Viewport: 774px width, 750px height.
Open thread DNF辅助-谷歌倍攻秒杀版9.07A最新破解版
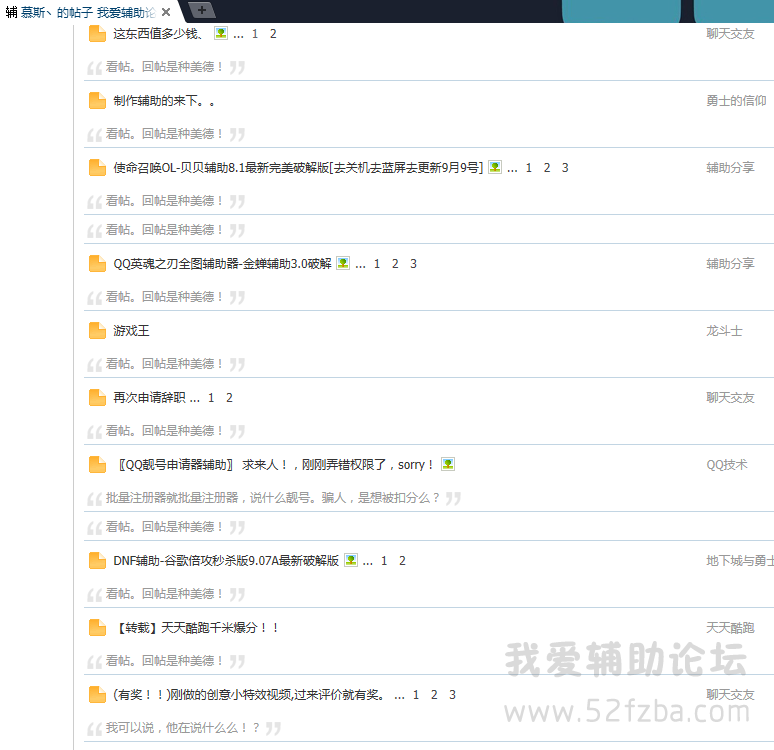(226, 561)
